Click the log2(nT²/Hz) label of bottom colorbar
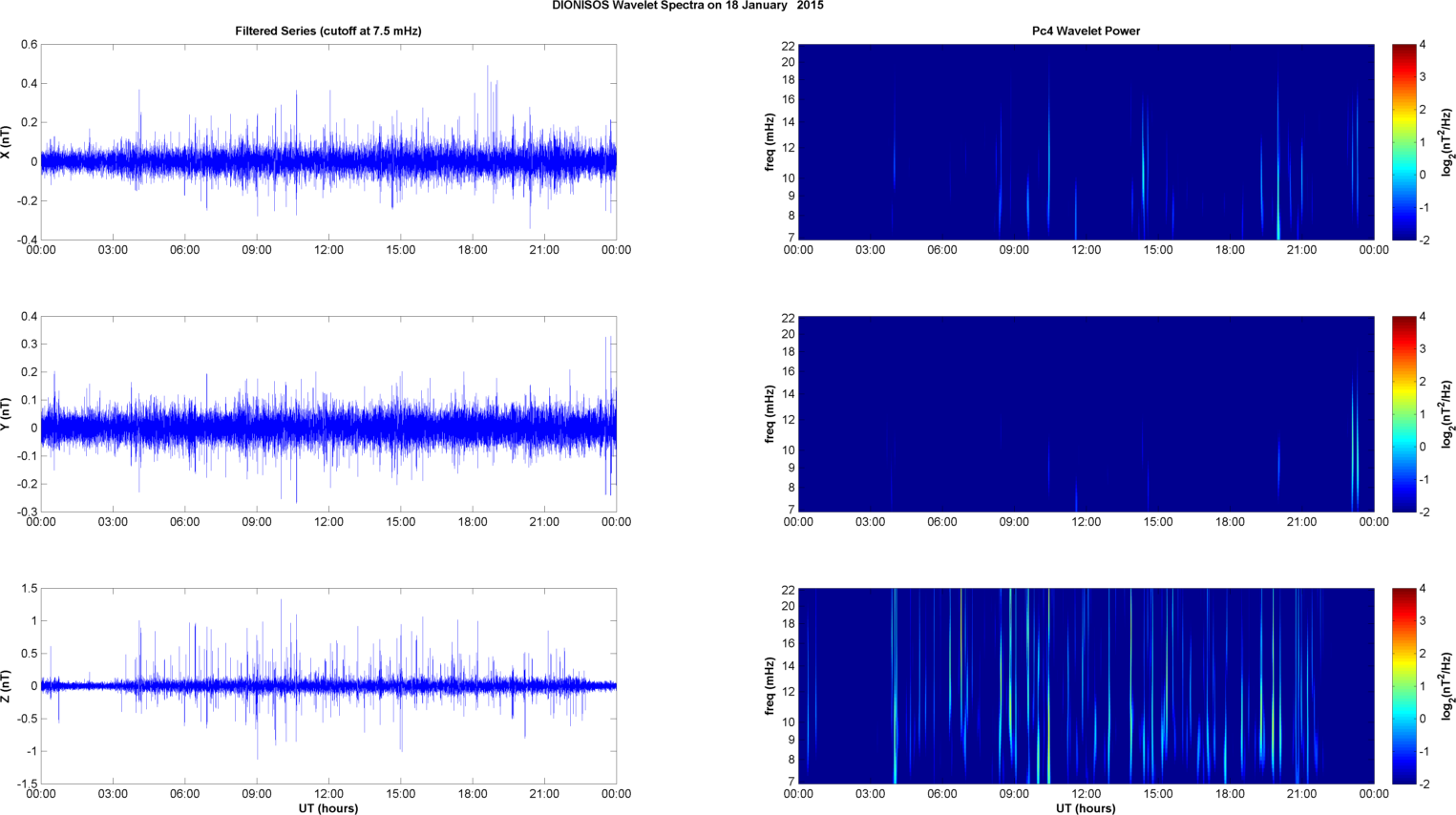The width and height of the screenshot is (1456, 815). pyautogui.click(x=1447, y=686)
